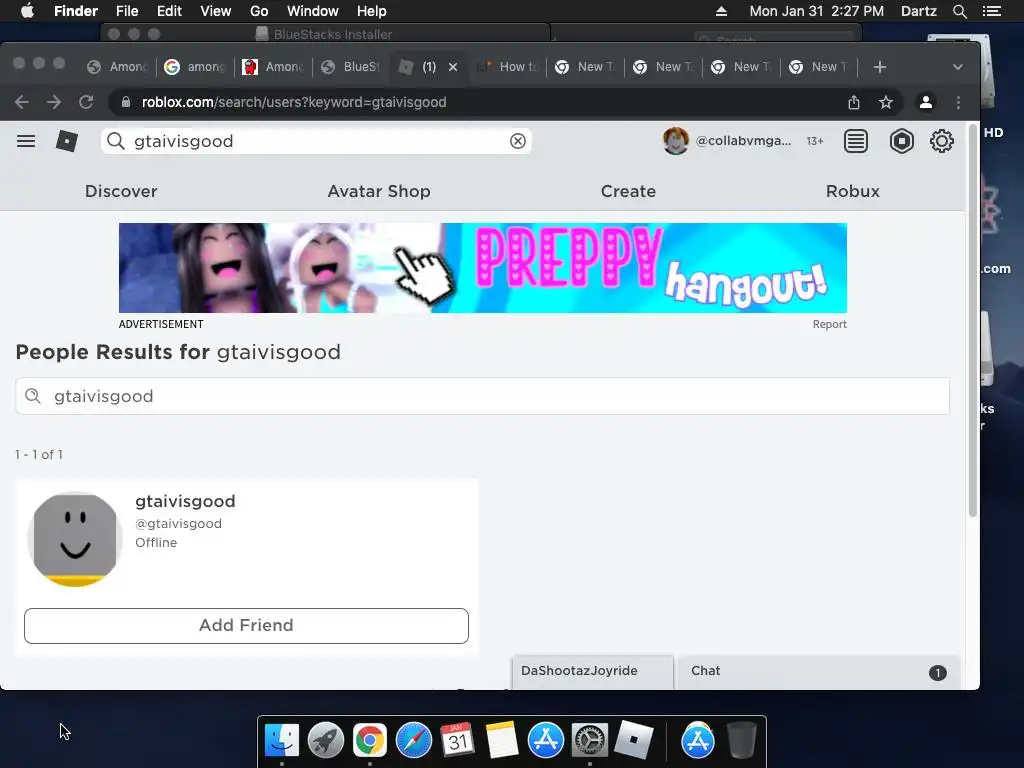Focus the people results search field
Viewport: 1024px width, 768px height.
(x=483, y=396)
